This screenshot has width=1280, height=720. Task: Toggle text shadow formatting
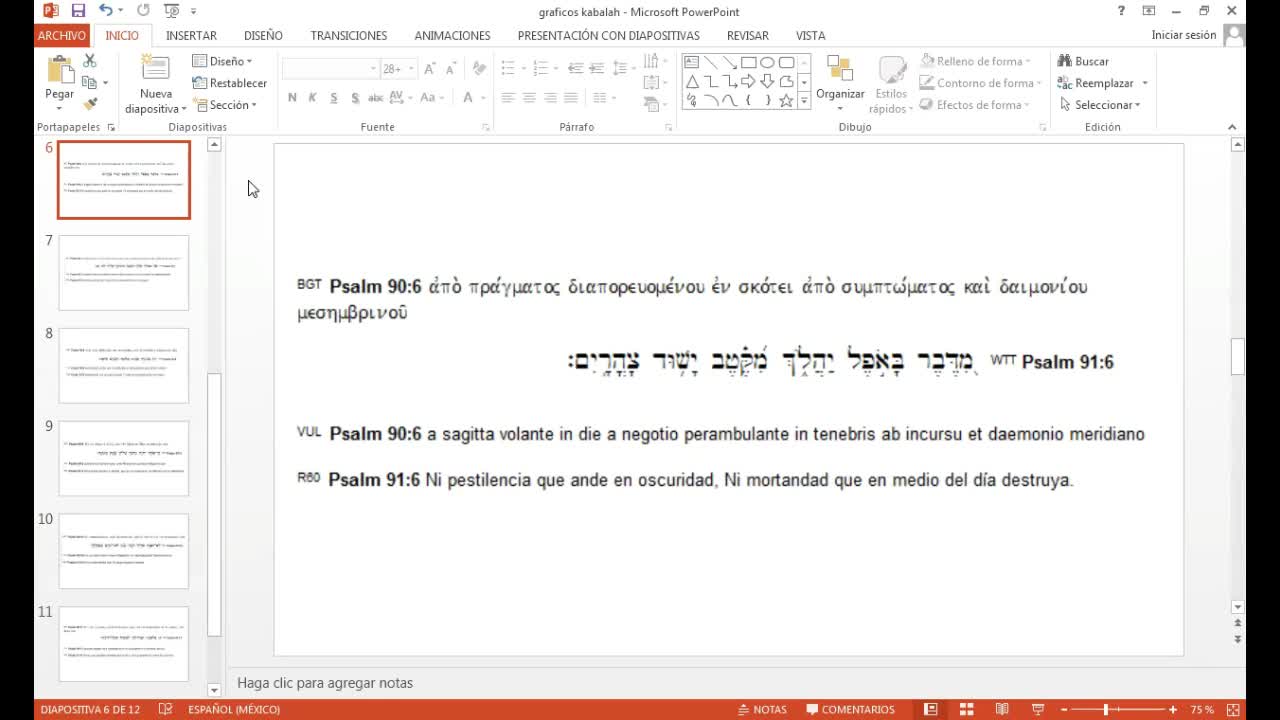tap(355, 98)
